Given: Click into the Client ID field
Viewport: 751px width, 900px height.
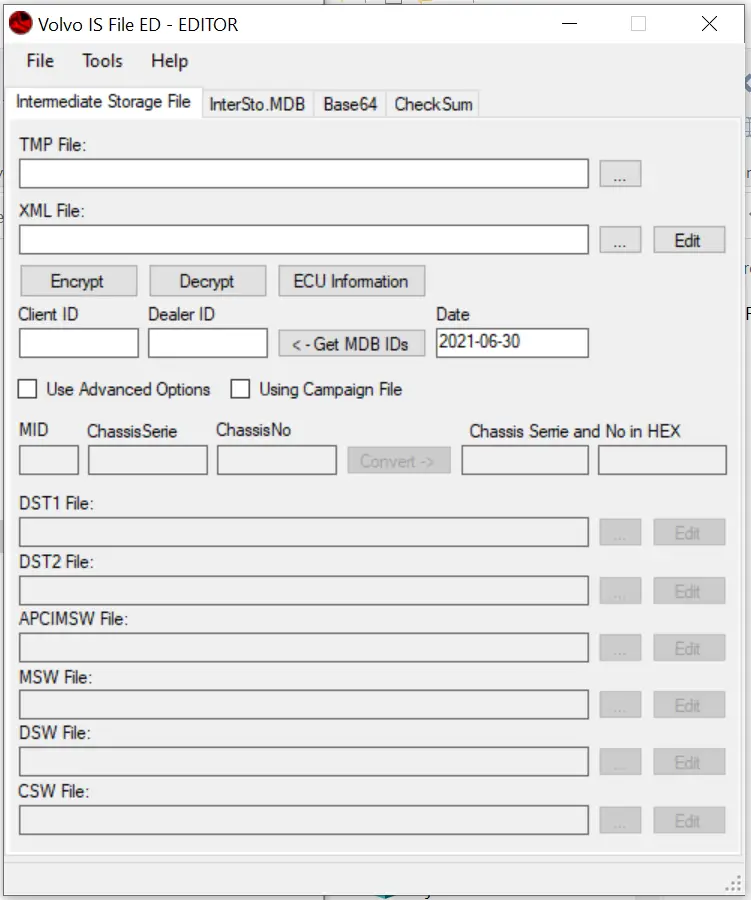Looking at the screenshot, I should pos(78,343).
